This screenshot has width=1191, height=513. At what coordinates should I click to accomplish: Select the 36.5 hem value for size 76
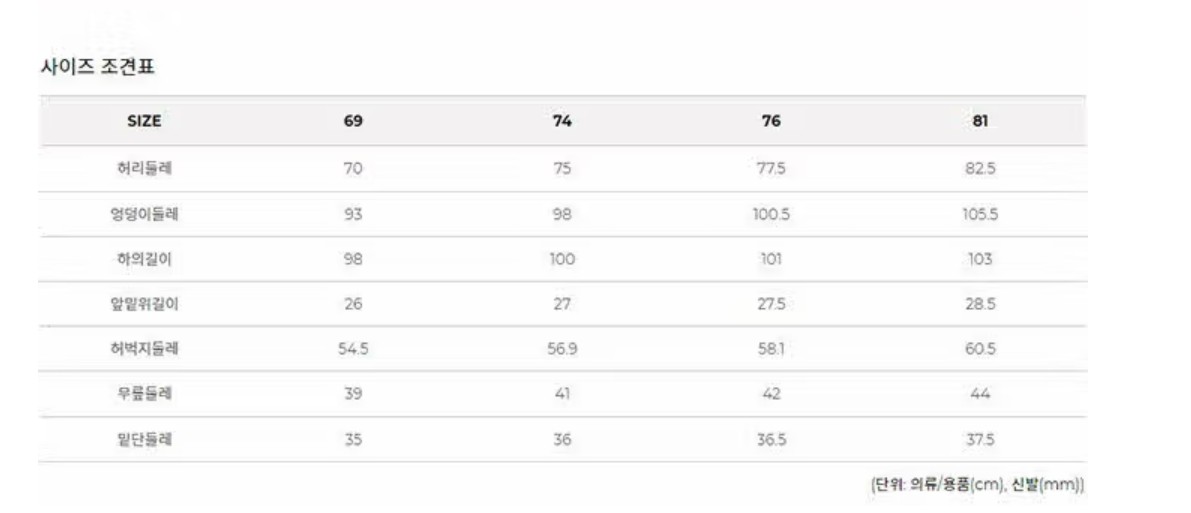coord(771,439)
